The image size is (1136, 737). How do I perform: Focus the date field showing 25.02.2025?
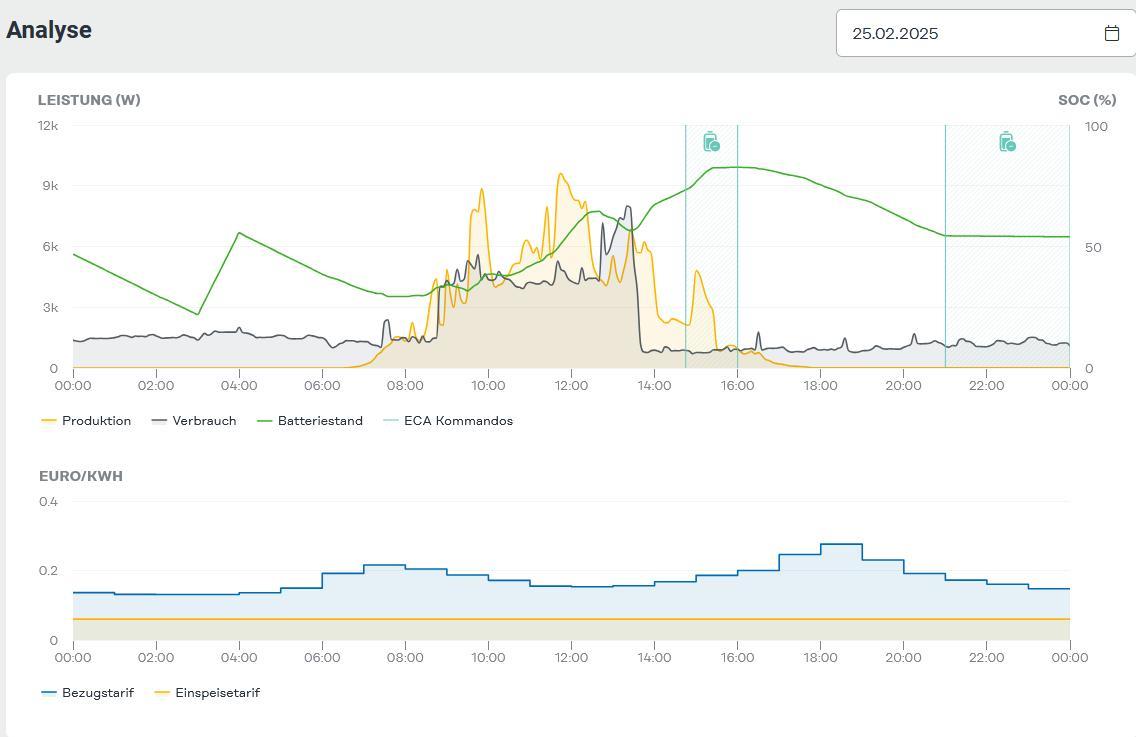point(970,33)
